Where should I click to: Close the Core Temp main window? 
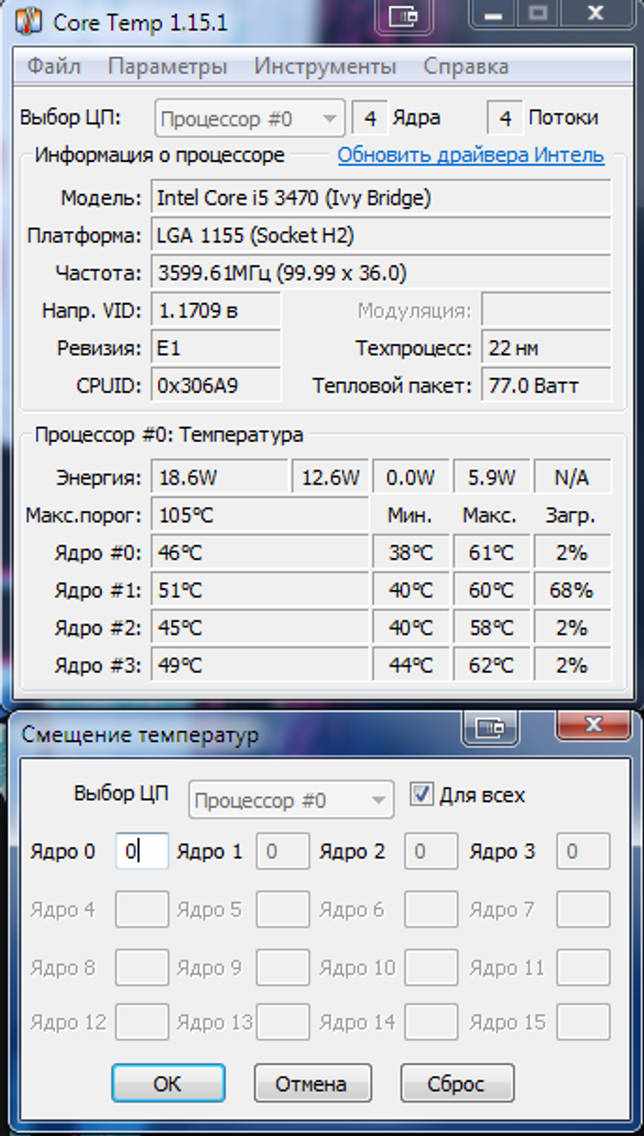coord(596,12)
